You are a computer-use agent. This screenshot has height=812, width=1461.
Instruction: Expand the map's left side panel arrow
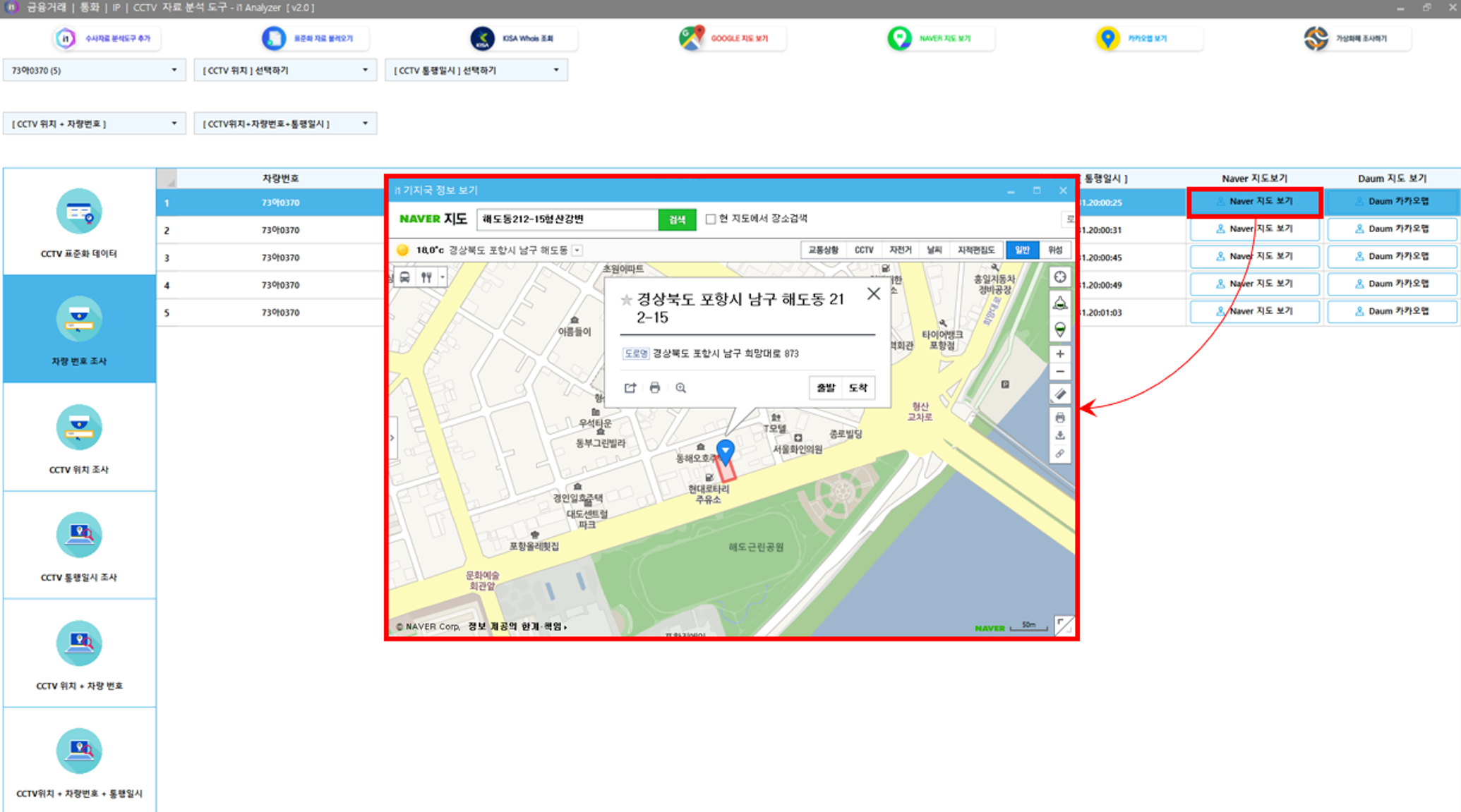pyautogui.click(x=392, y=437)
